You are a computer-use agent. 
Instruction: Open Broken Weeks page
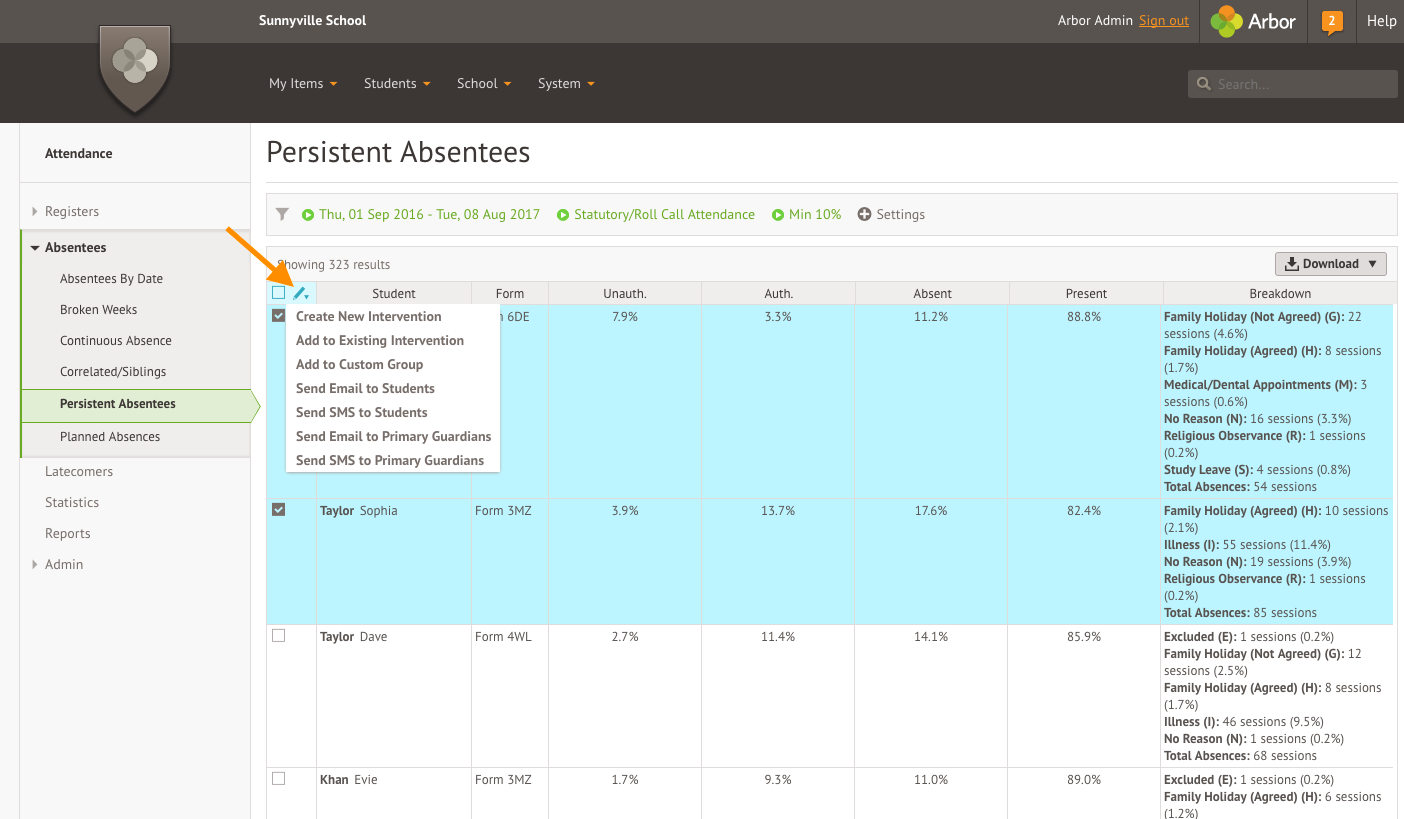tap(98, 310)
